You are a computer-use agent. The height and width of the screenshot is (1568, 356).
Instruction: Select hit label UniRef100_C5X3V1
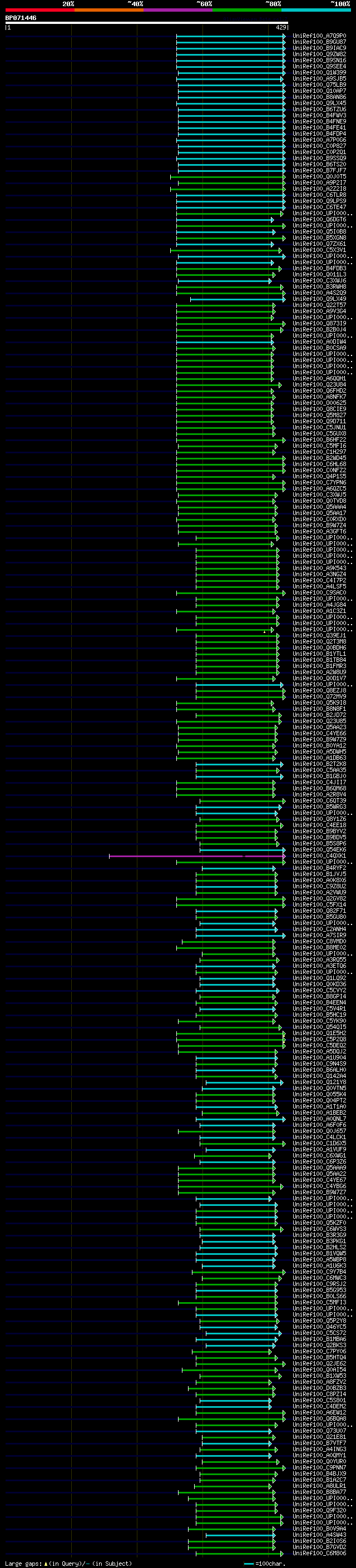point(319,250)
